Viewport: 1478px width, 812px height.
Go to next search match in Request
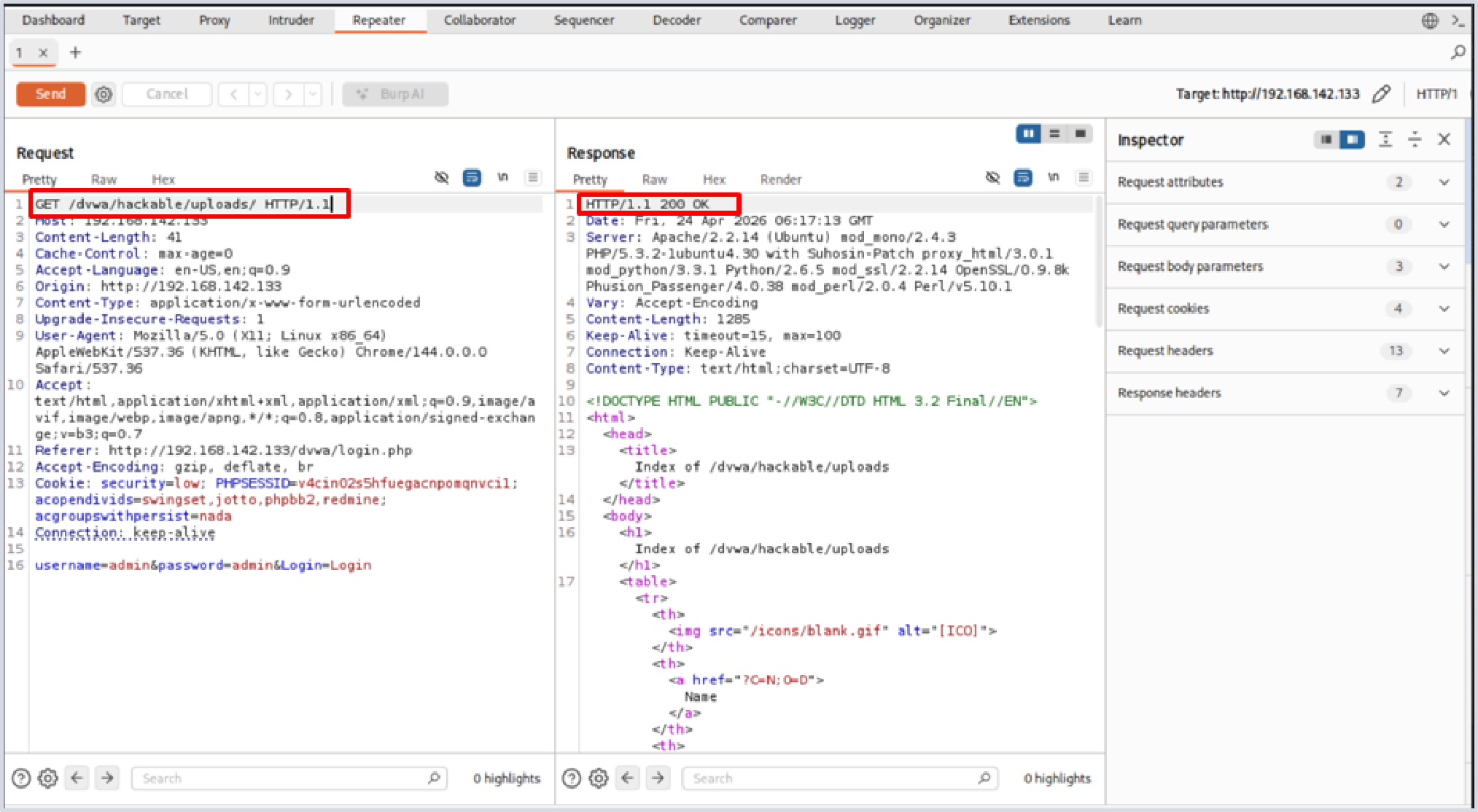coord(107,778)
